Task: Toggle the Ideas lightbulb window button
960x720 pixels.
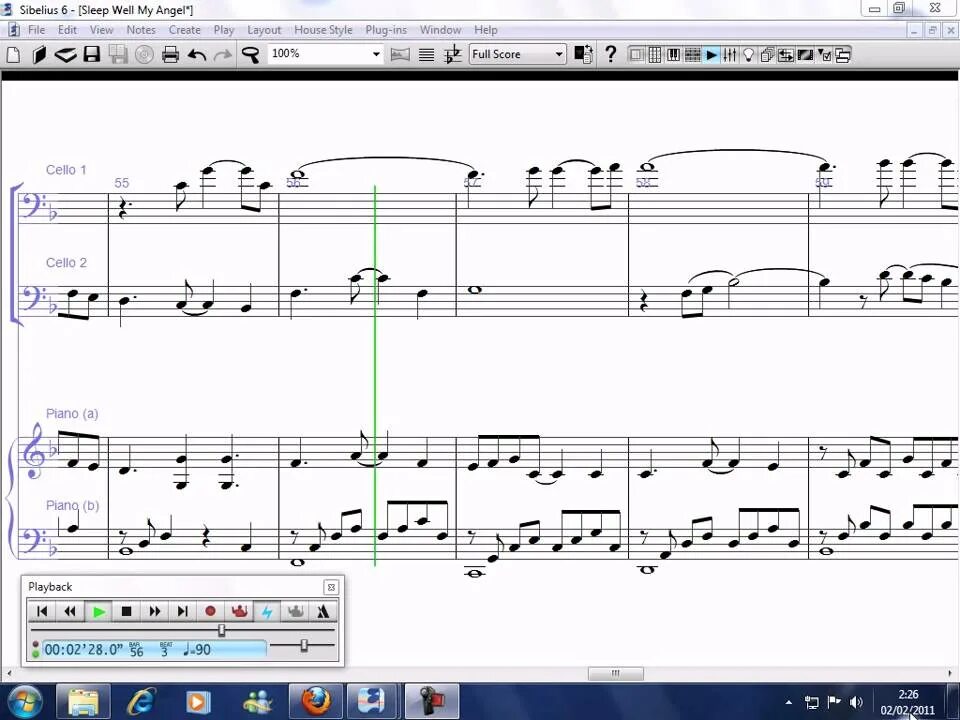Action: 748,55
